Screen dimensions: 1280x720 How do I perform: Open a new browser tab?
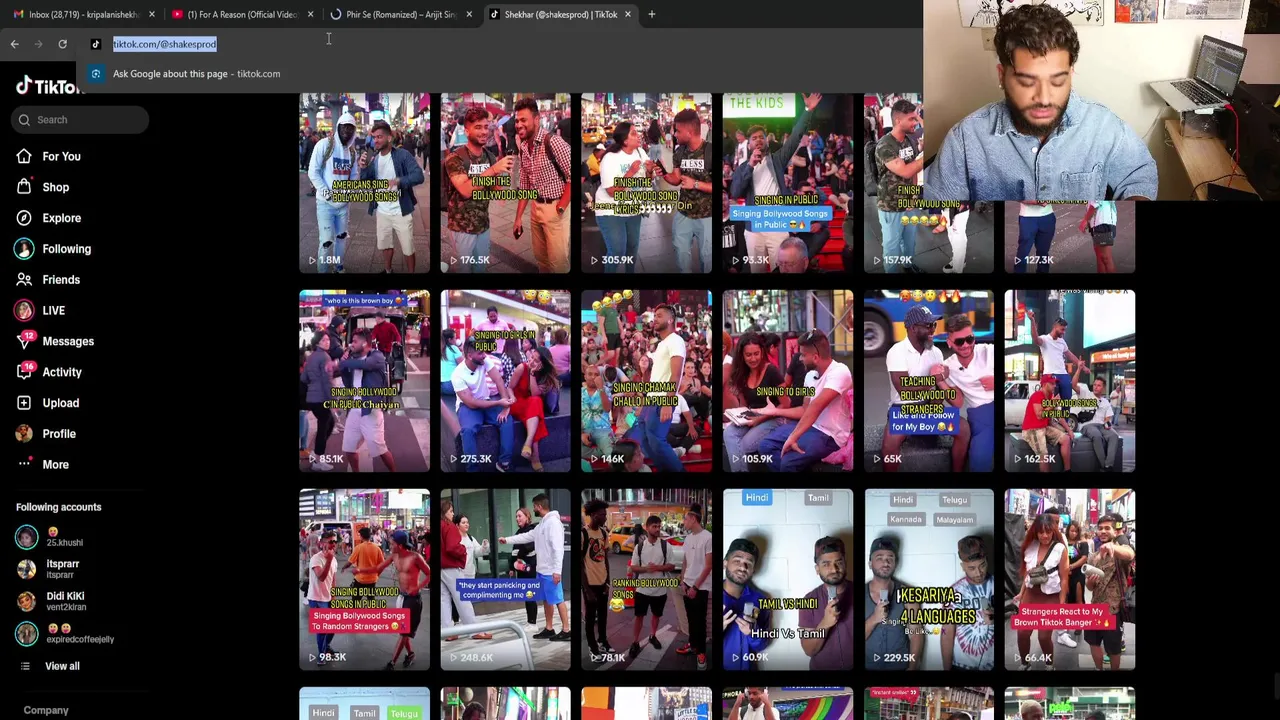coord(651,14)
